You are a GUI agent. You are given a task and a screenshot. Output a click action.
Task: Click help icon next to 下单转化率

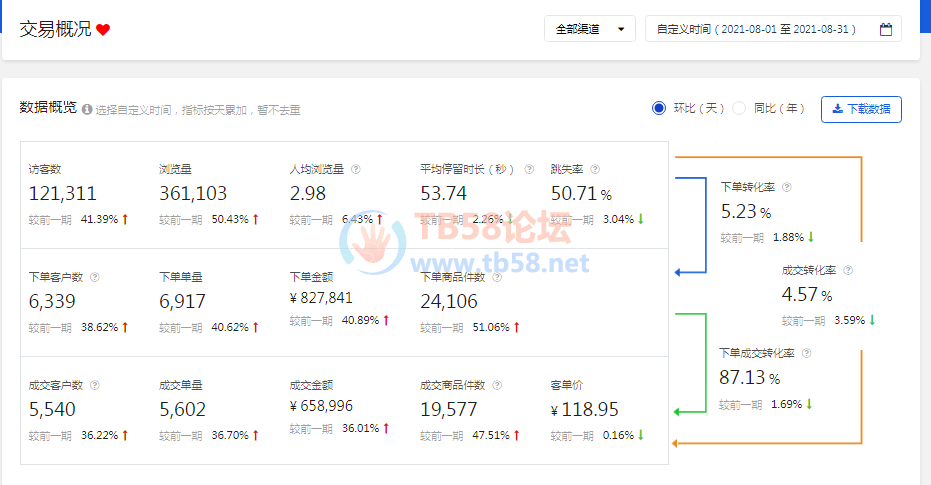[786, 187]
